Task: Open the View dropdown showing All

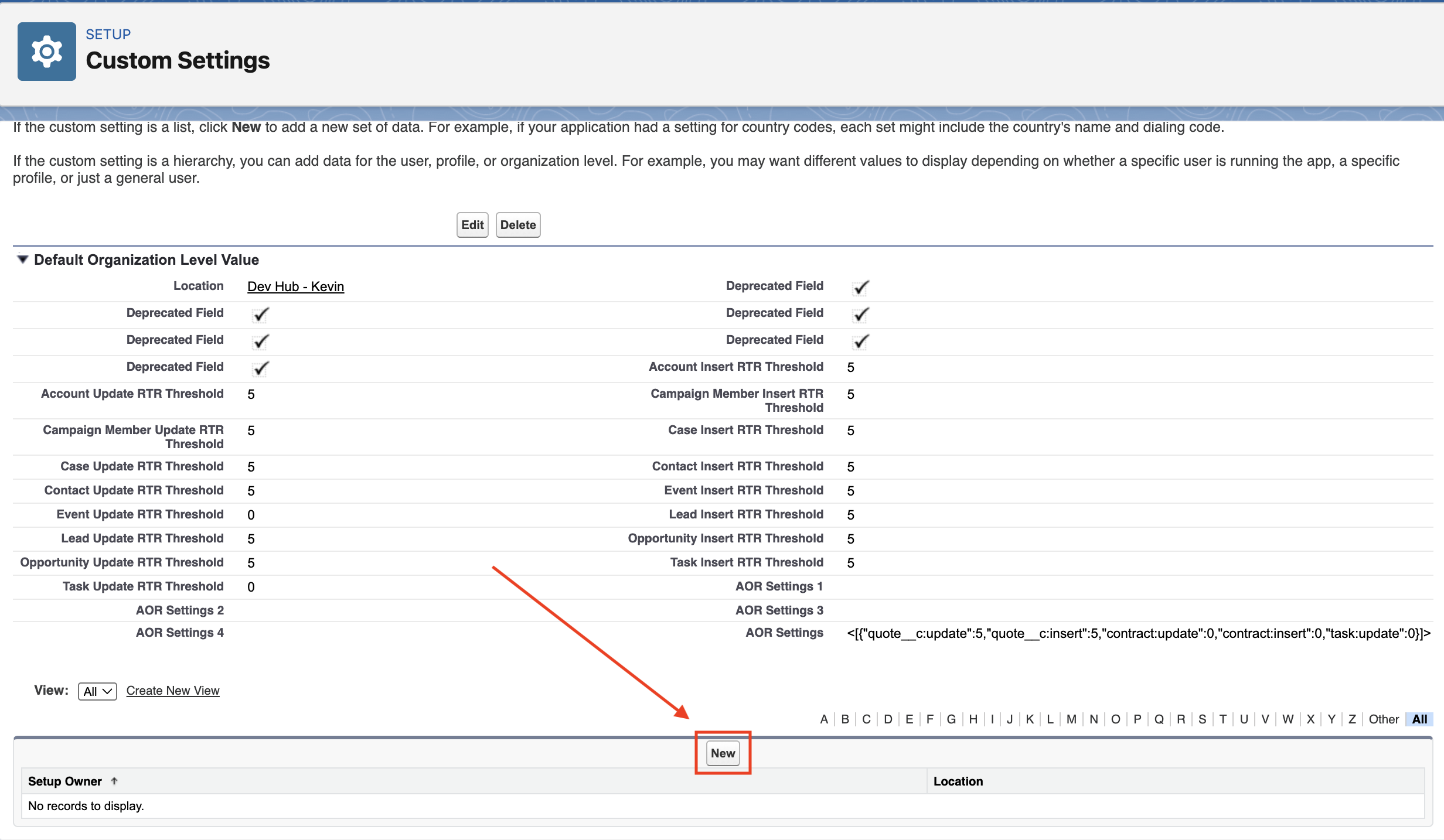Action: pyautogui.click(x=97, y=691)
